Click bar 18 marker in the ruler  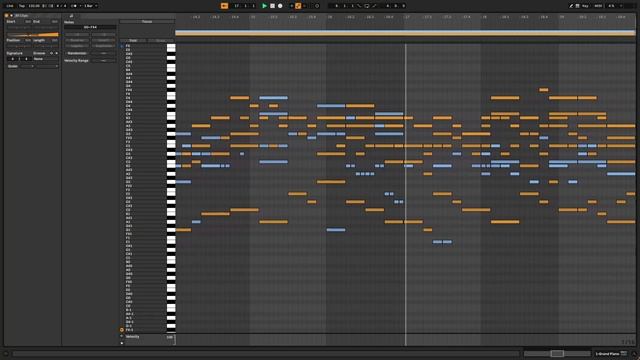[x=484, y=17]
